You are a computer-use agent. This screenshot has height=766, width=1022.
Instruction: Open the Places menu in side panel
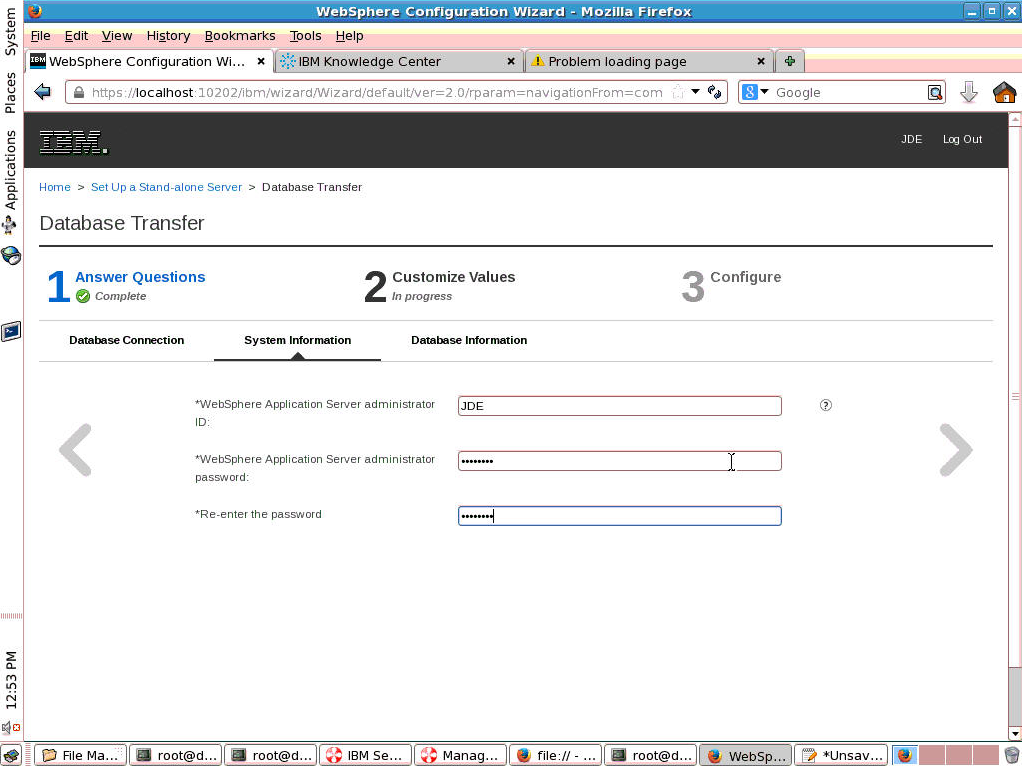point(10,92)
